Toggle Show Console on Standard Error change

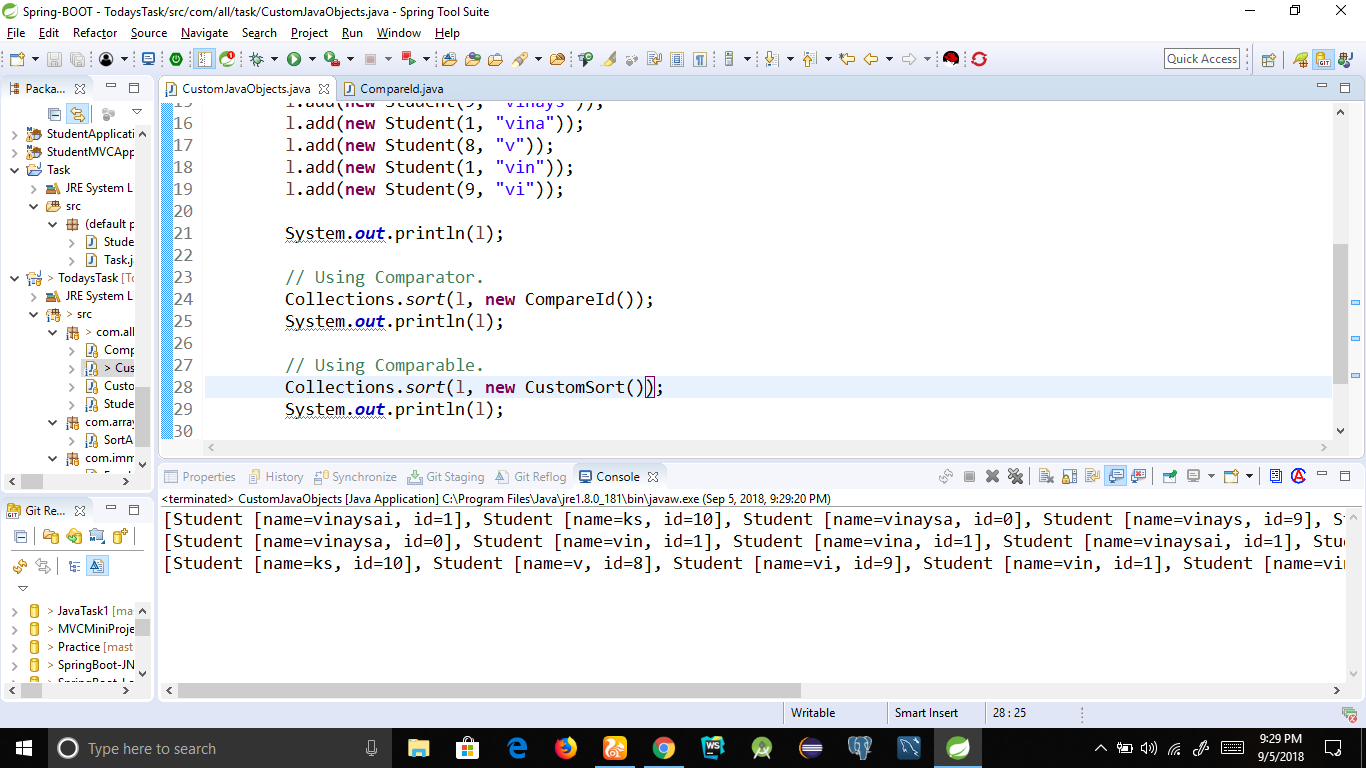point(1138,477)
